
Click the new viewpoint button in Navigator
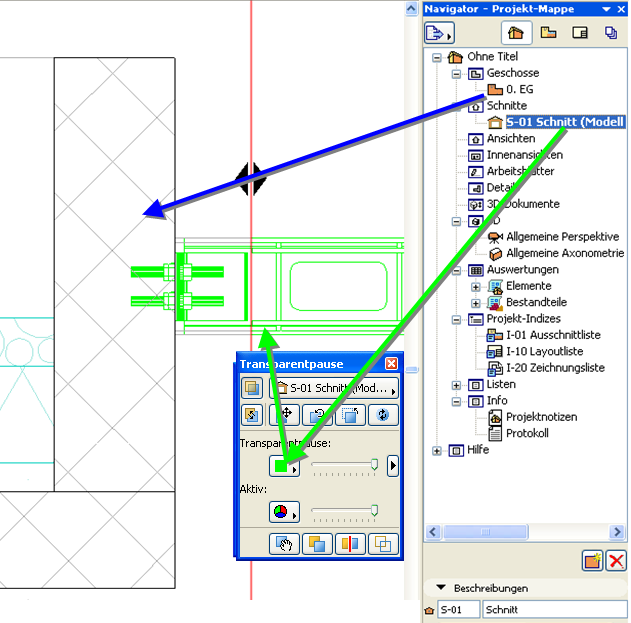coord(592,561)
